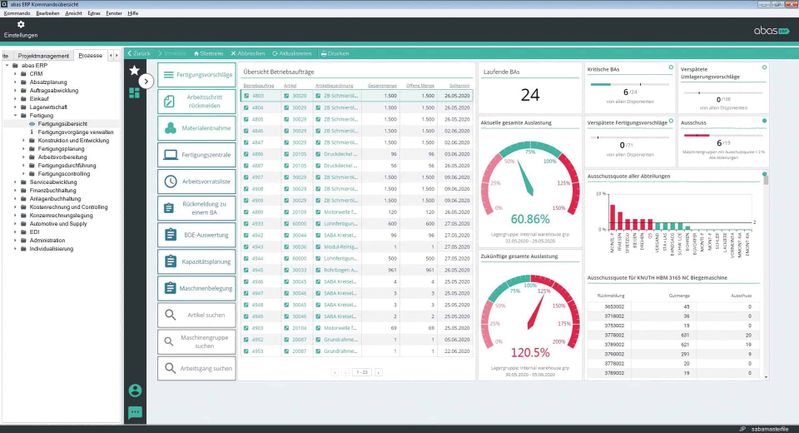799x433 pixels.
Task: Click the Arbeitsvorratsliste clock icon
Action: coord(170,181)
